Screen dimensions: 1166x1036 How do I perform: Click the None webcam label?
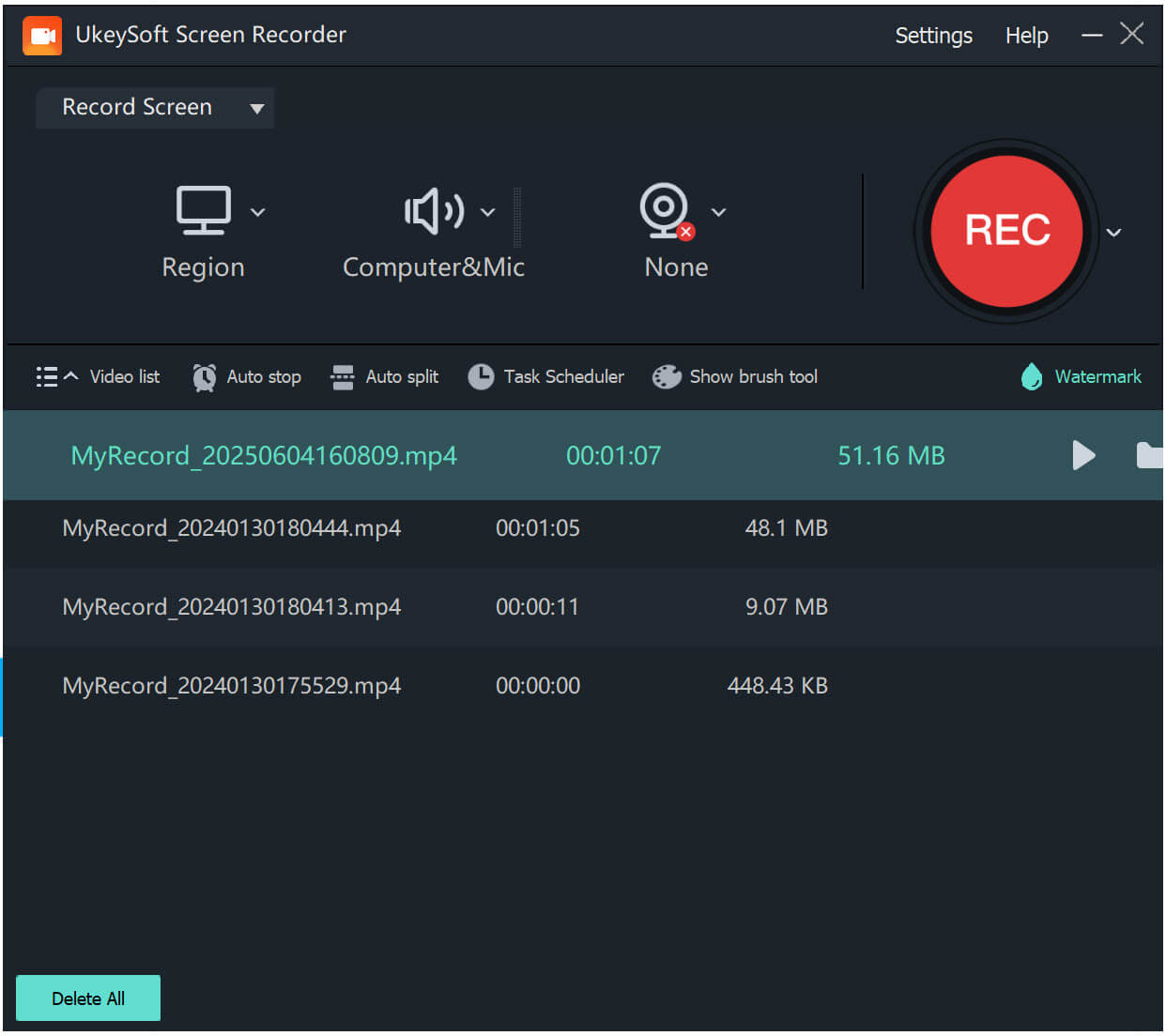676,267
